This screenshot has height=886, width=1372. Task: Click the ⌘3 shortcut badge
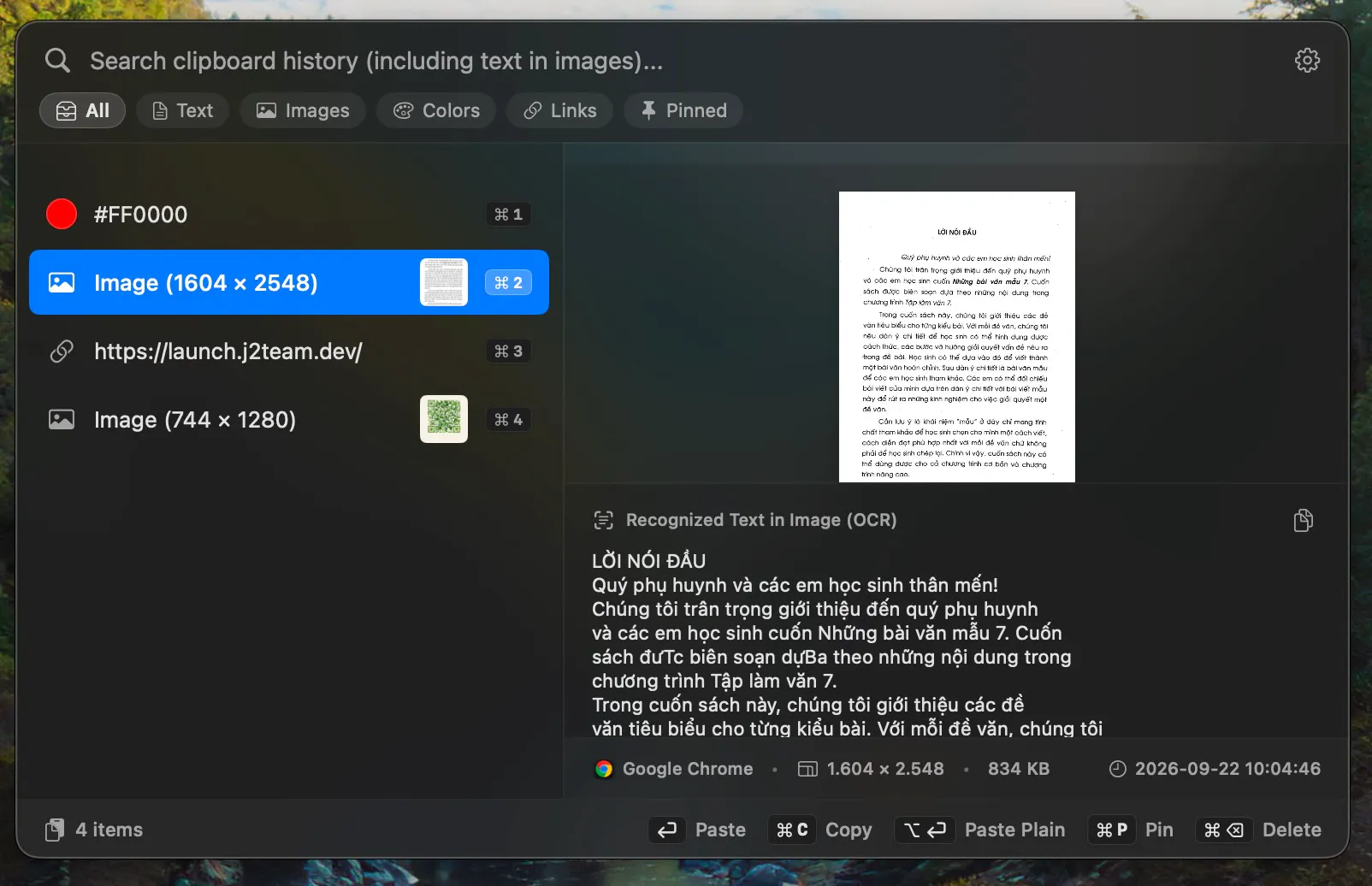(508, 351)
